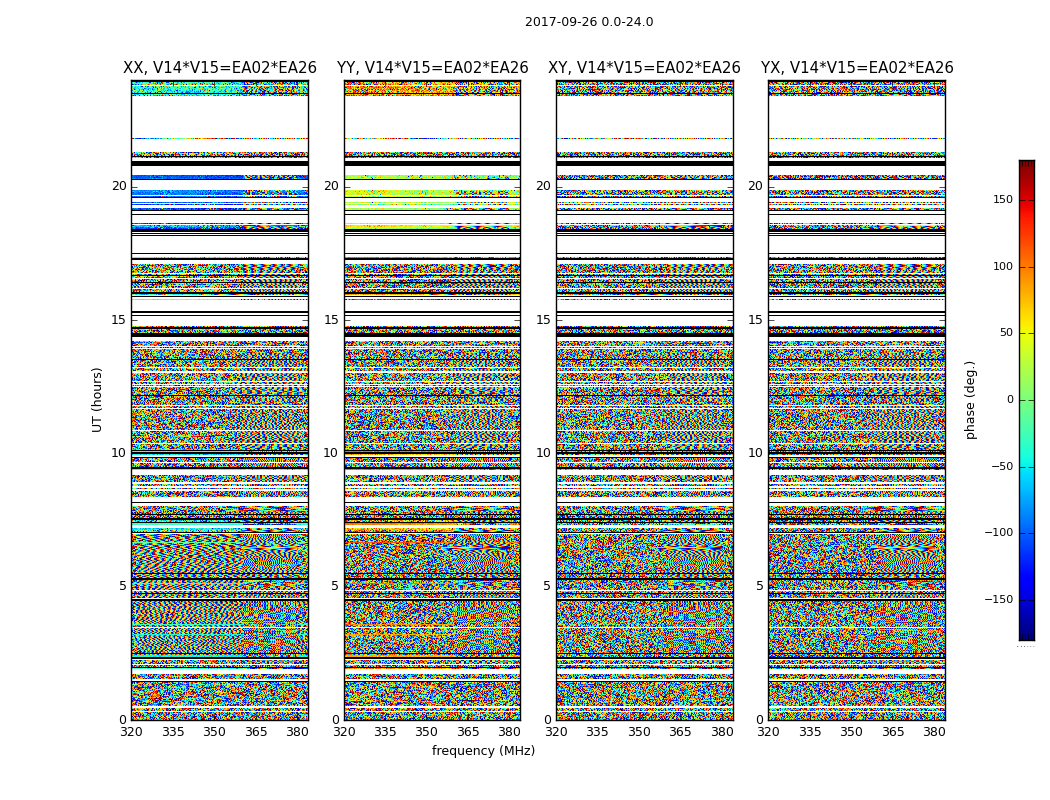Screen dimensions: 1050x800
Task: Click the figure title 2017-09-26 0.0-24.0
Action: (x=589, y=22)
